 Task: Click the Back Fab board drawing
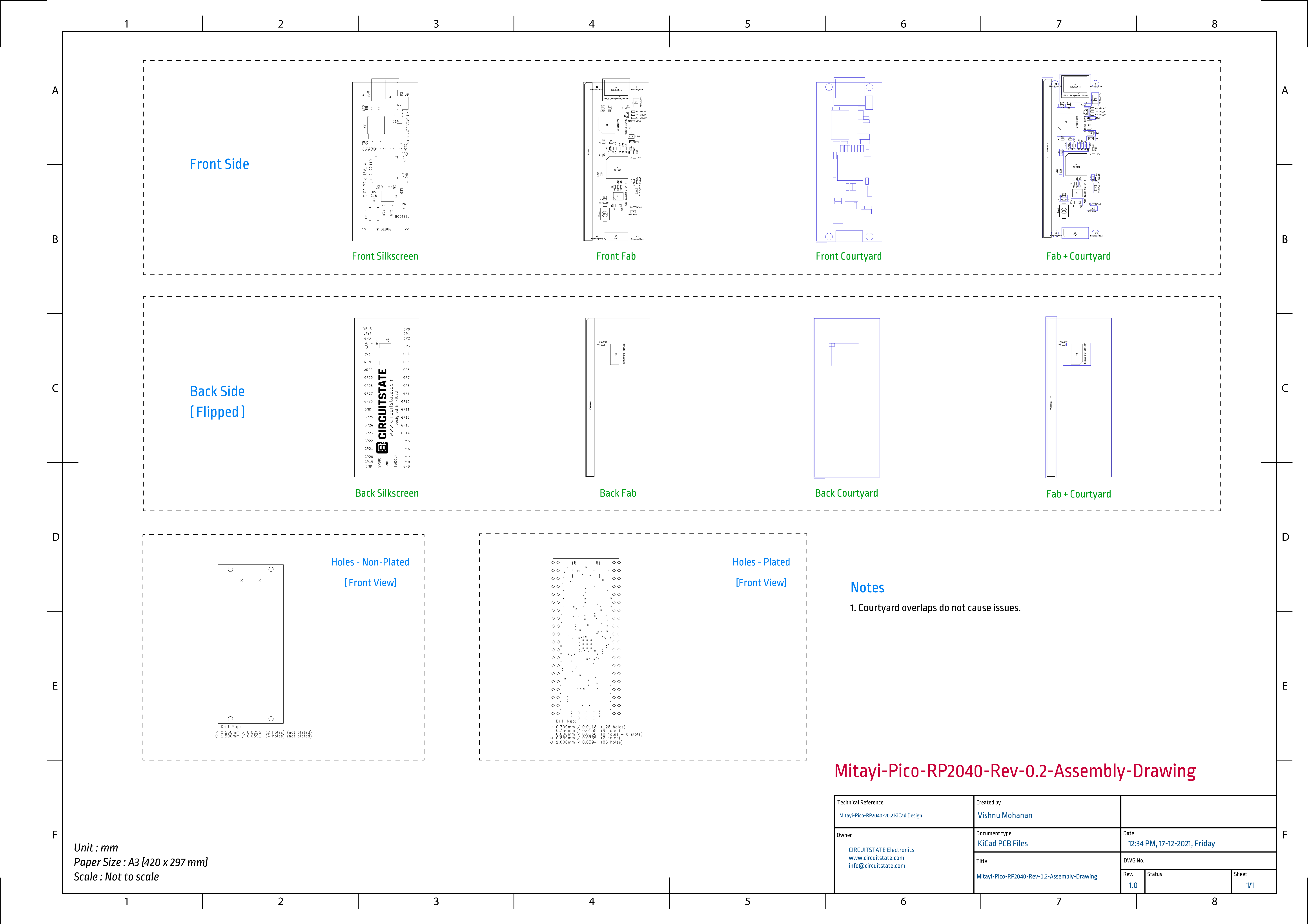tap(618, 397)
